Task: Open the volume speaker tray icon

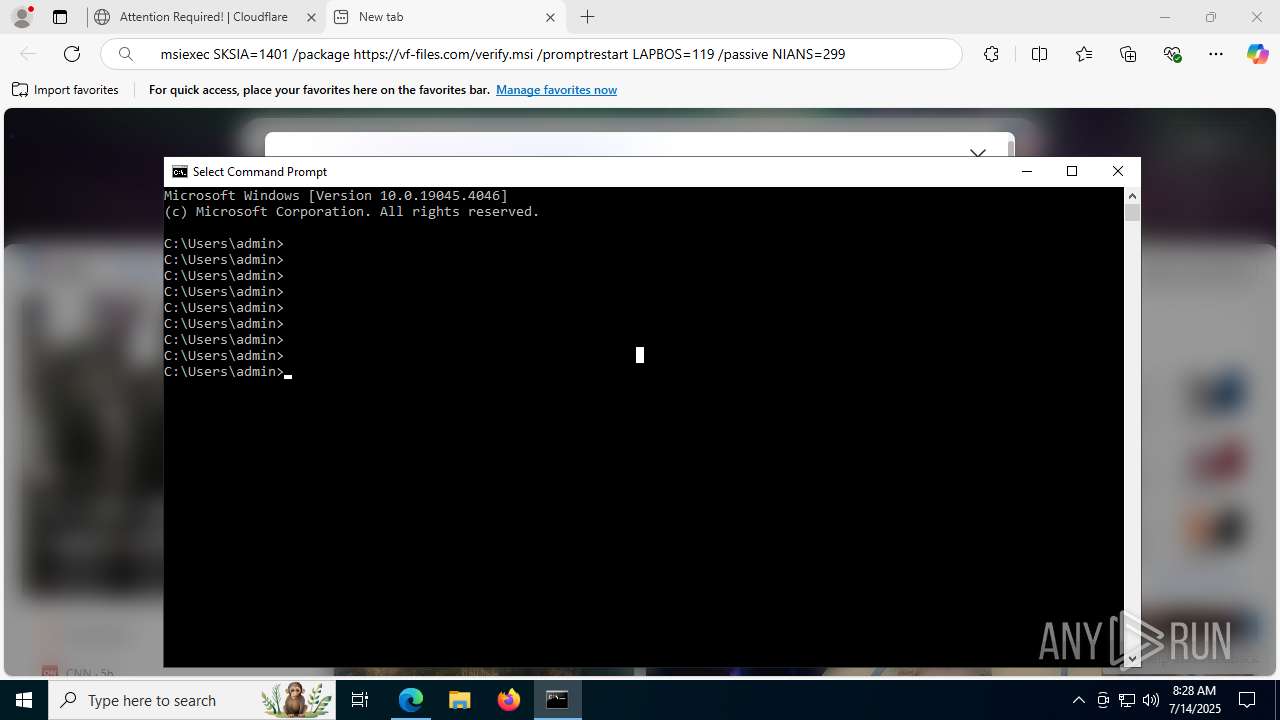Action: coord(1150,700)
